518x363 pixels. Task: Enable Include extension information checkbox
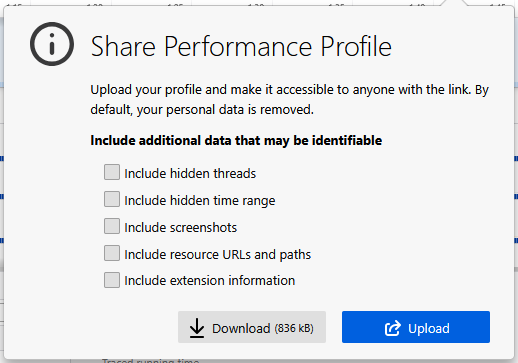click(x=112, y=280)
